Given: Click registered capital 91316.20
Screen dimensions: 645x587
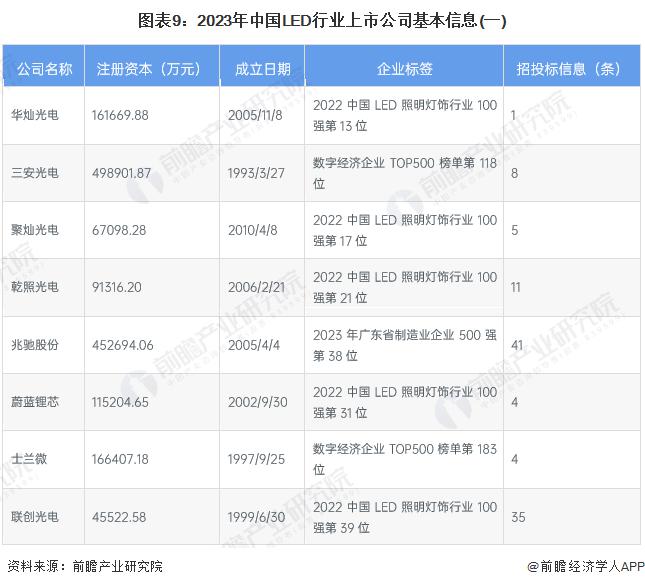Looking at the screenshot, I should 116,287.
